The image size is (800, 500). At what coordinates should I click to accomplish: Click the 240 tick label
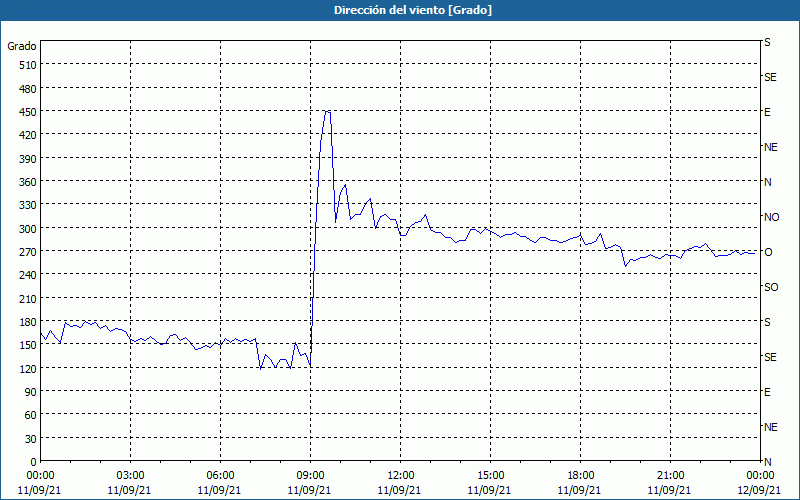pos(28,275)
